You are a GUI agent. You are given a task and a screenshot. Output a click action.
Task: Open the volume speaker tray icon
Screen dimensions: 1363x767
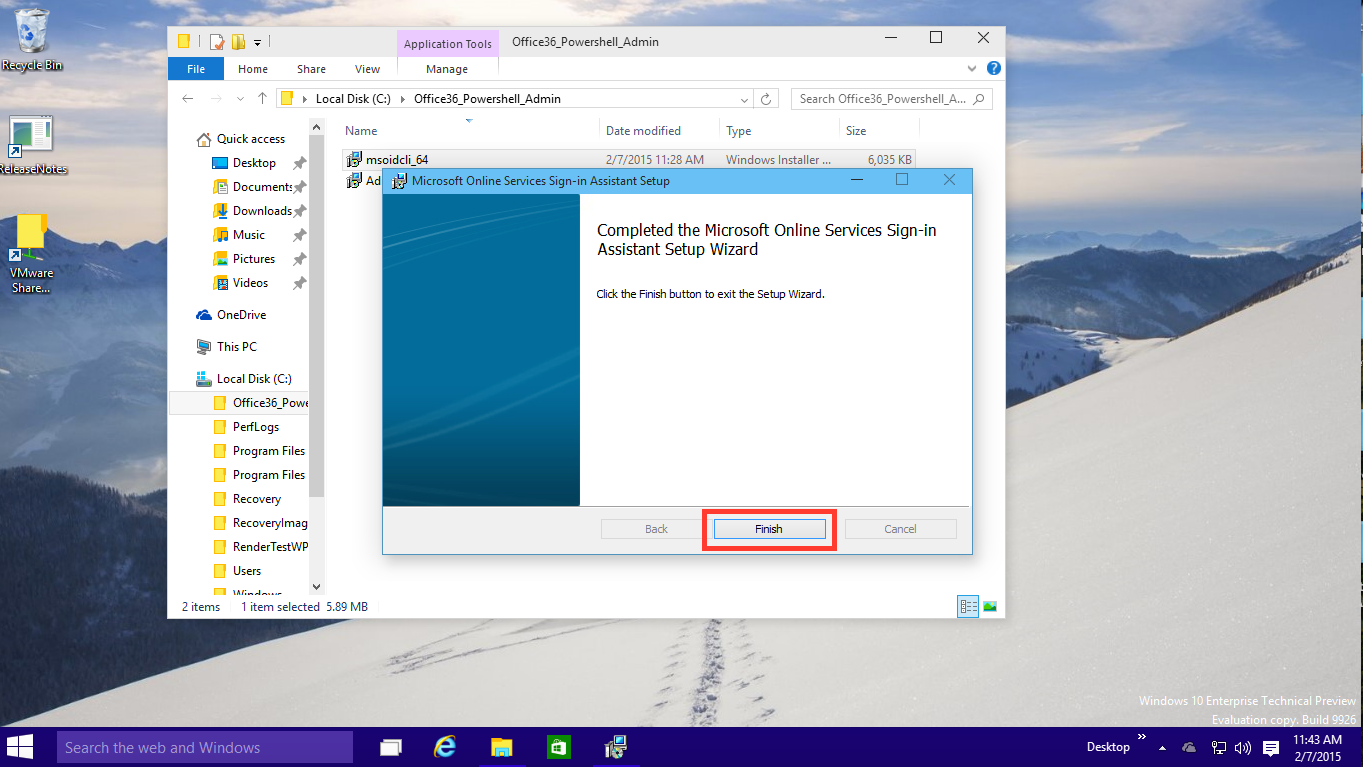tap(1243, 748)
